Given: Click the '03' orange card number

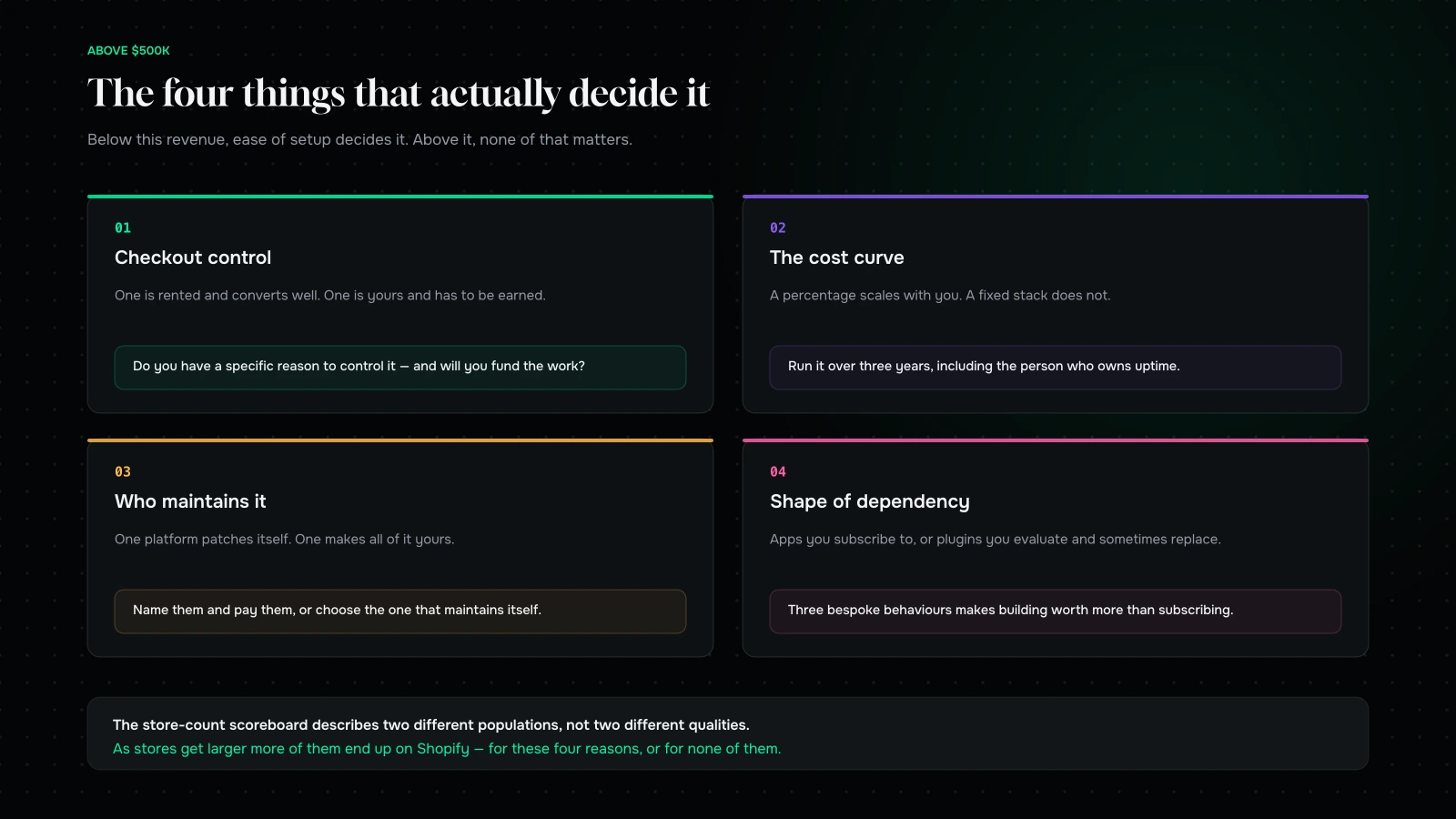Looking at the screenshot, I should point(123,471).
